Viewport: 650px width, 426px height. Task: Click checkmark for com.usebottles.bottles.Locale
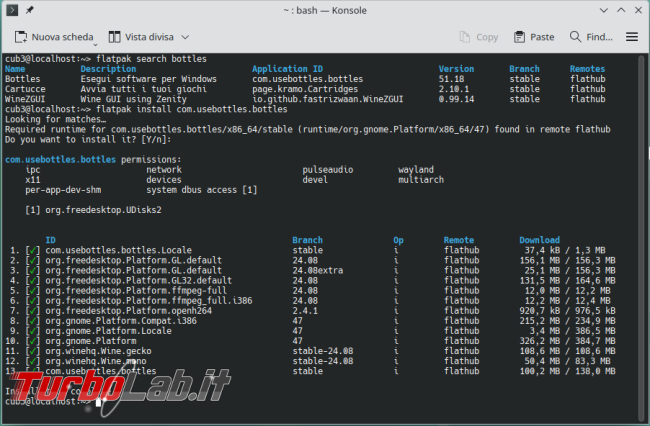coord(33,250)
